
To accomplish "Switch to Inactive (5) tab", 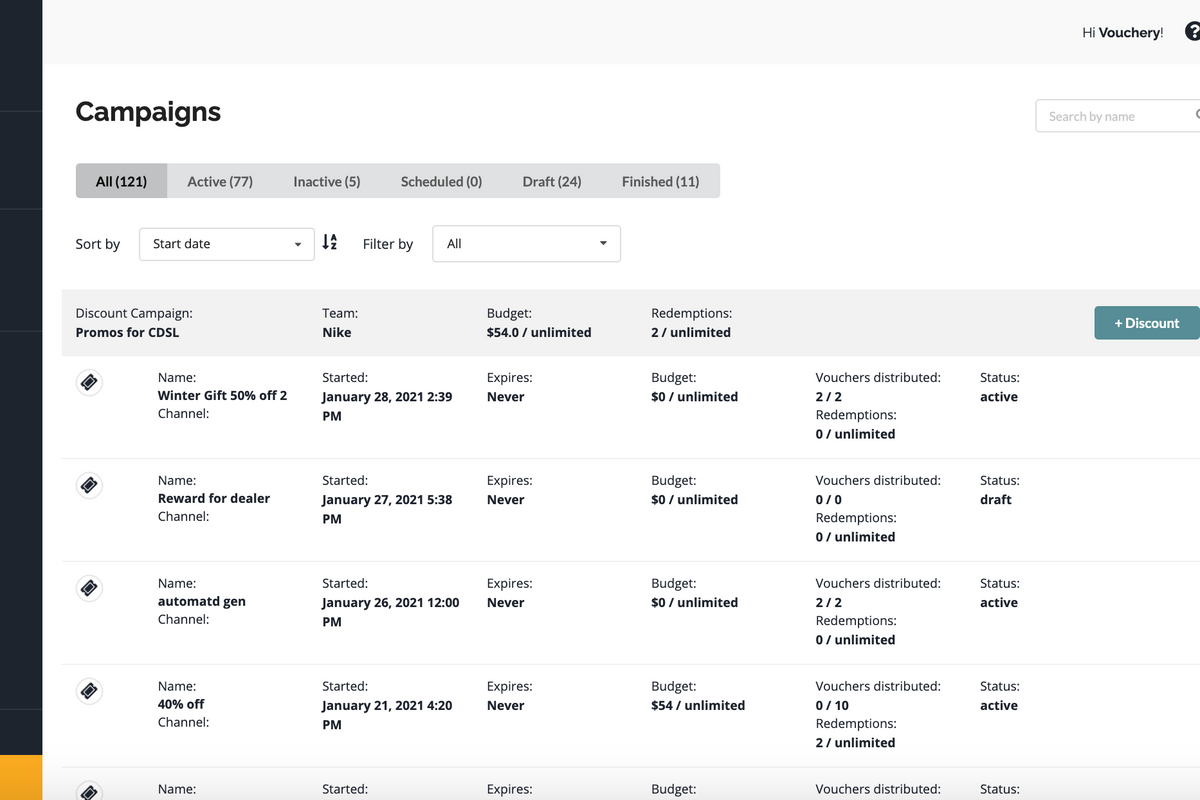I will 327,181.
